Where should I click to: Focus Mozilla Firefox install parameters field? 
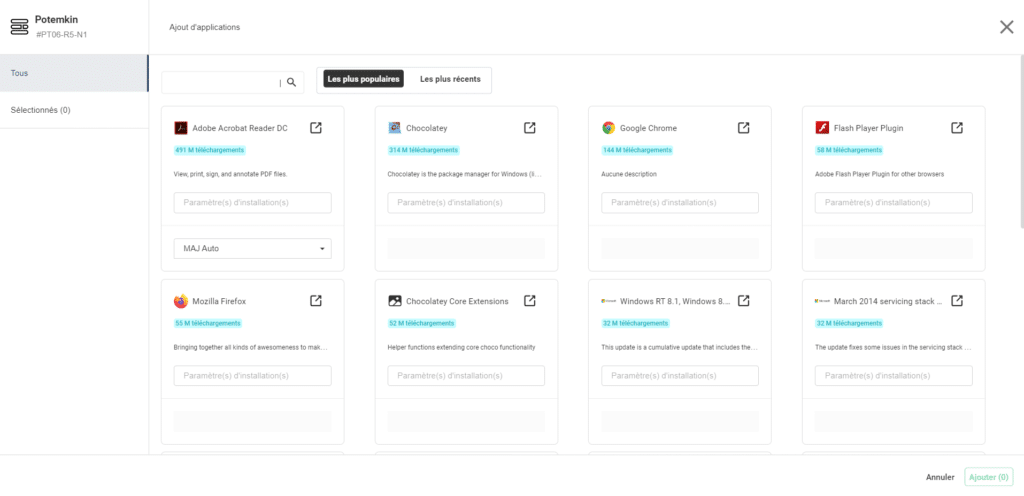point(253,376)
